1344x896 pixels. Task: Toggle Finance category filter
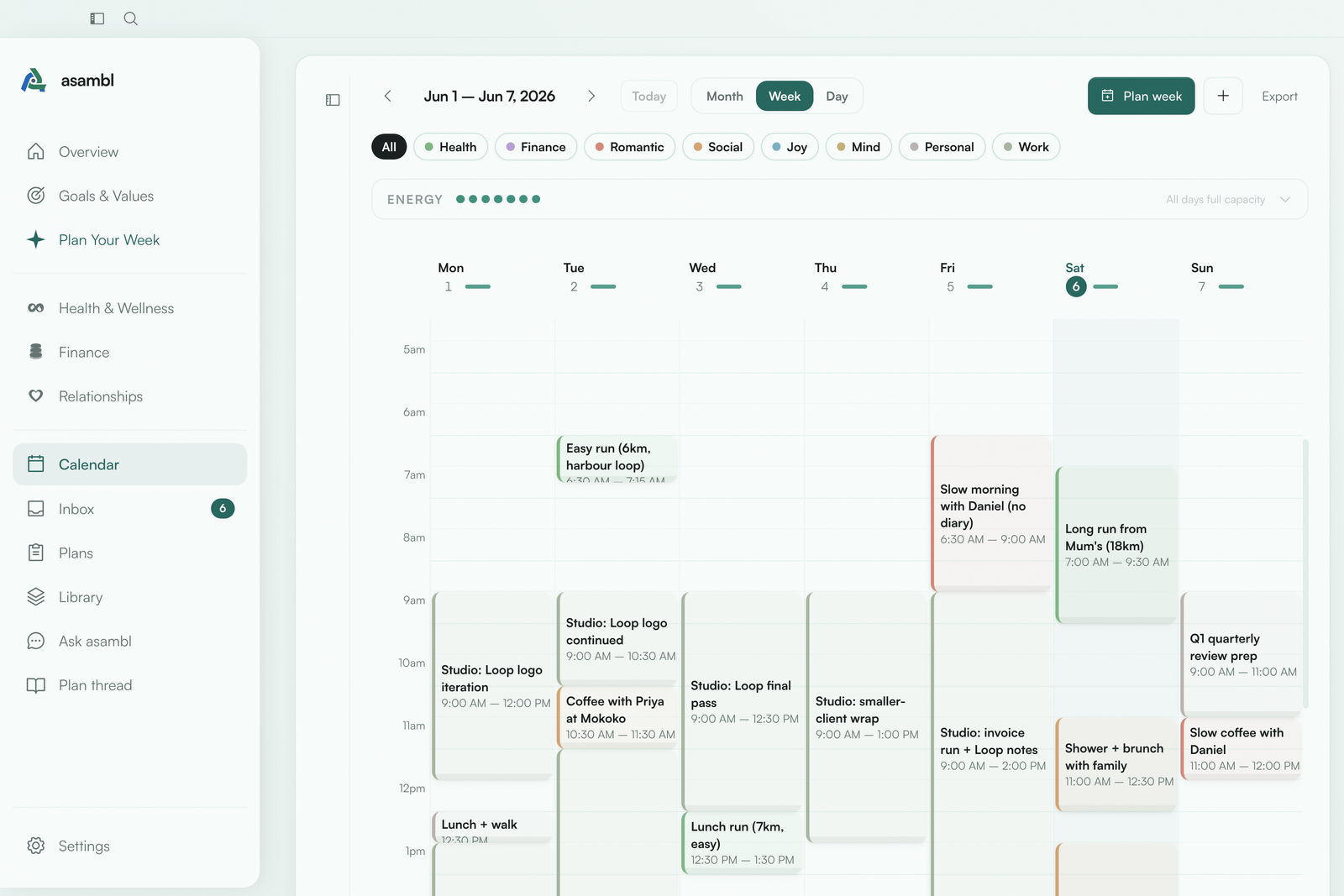pyautogui.click(x=536, y=147)
